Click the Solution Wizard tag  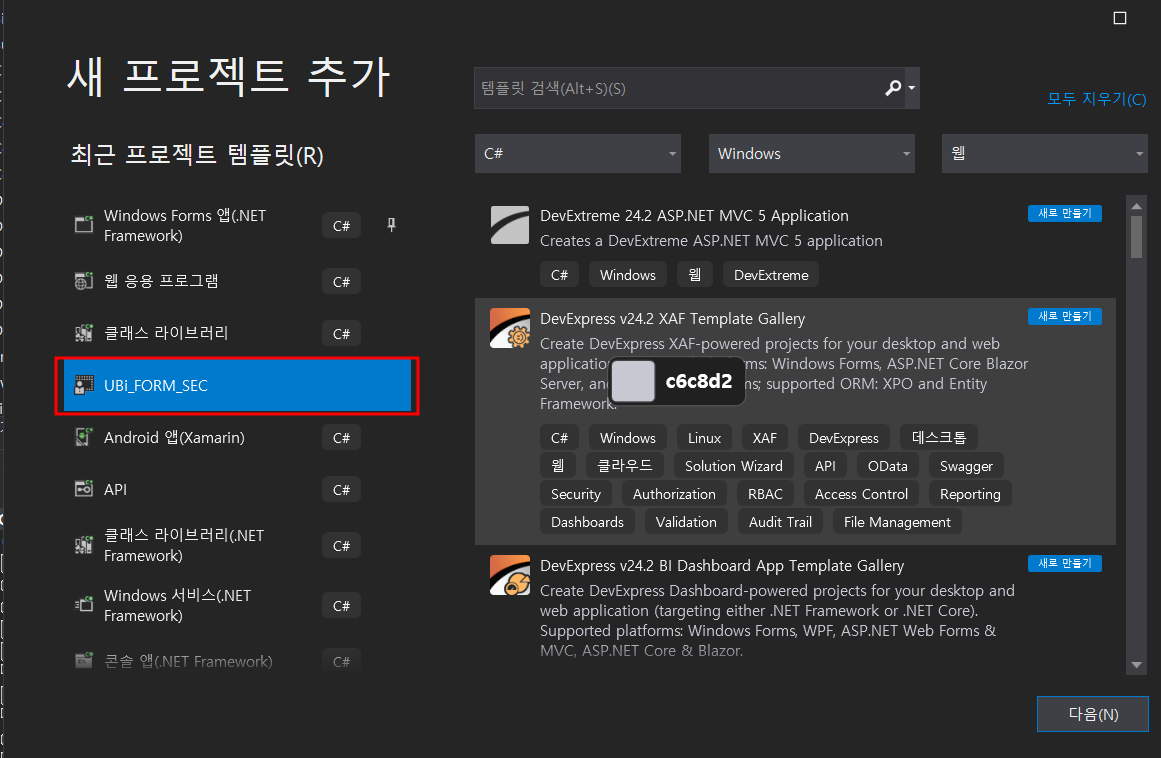[734, 466]
